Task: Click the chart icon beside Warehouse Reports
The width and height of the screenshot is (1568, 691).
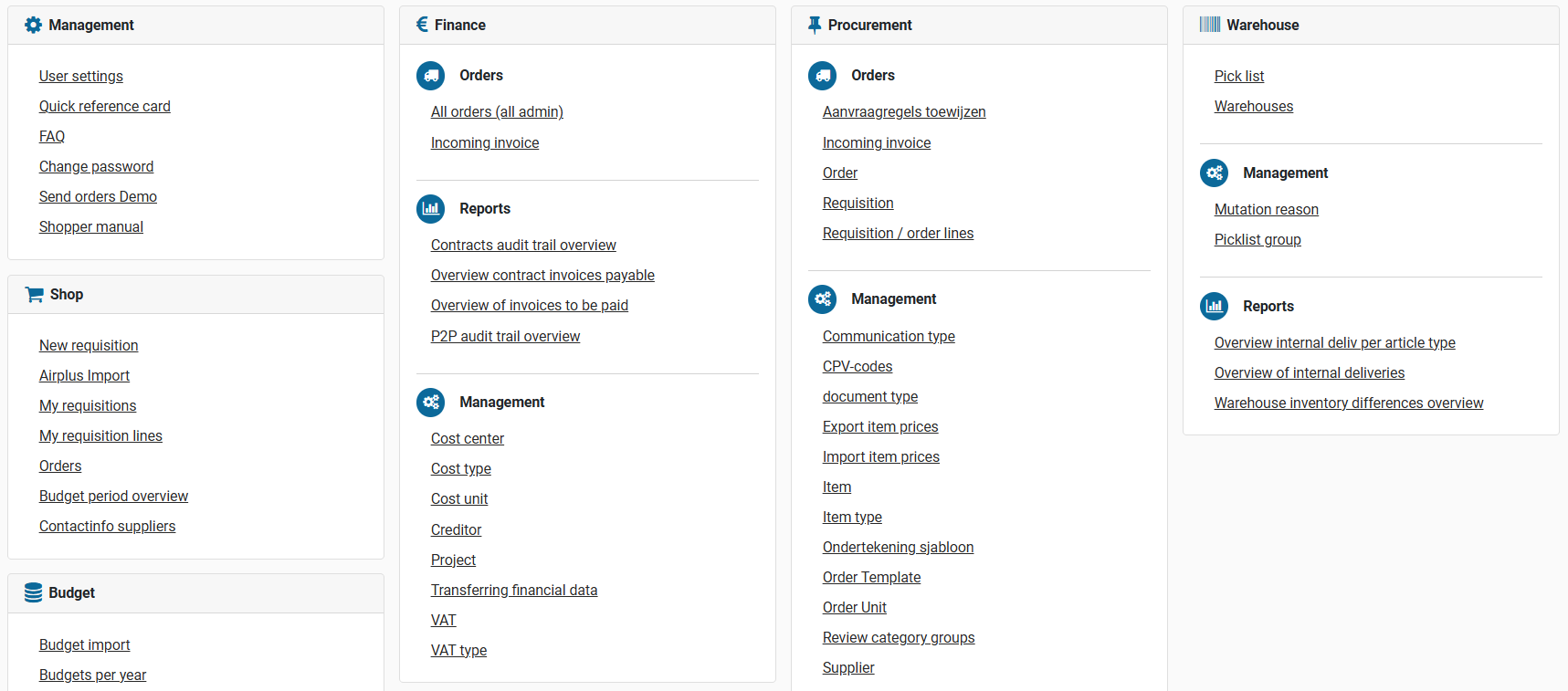Action: (1214, 307)
